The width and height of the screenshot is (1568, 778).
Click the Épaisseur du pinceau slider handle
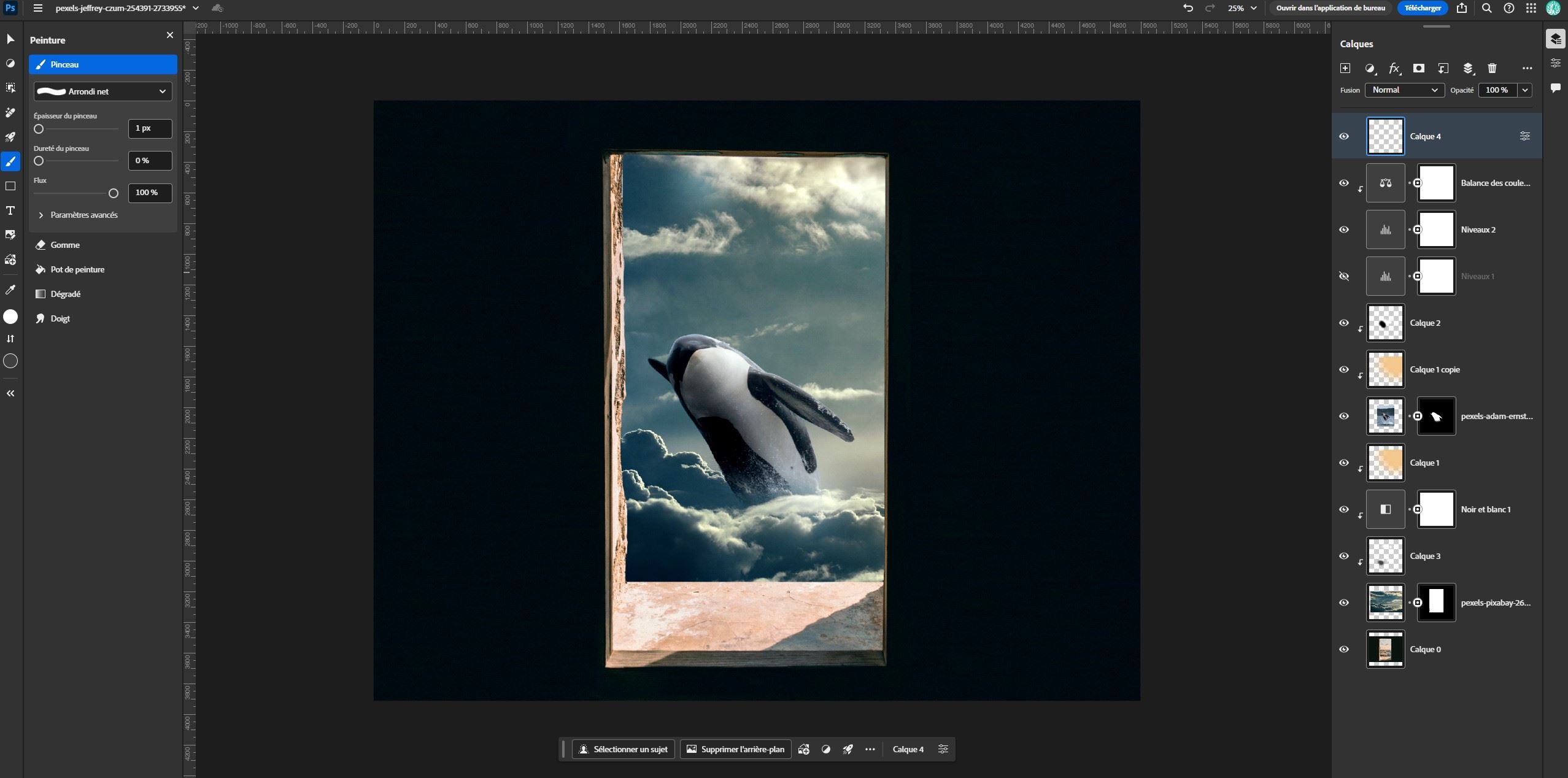[x=39, y=129]
